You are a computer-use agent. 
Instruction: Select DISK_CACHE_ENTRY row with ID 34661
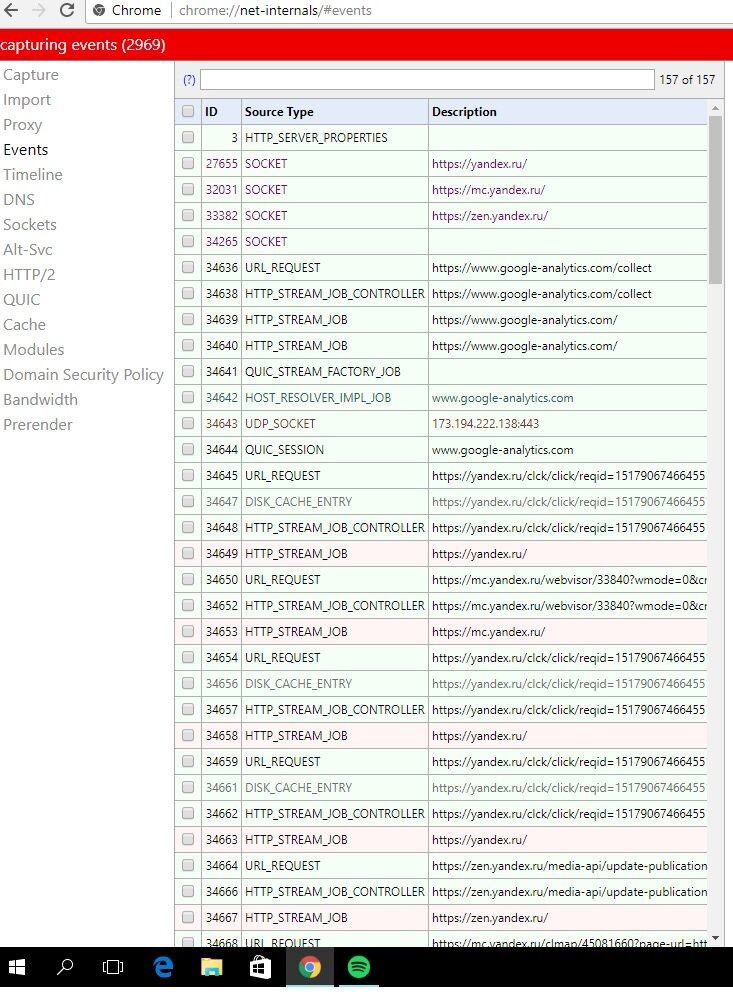point(441,787)
